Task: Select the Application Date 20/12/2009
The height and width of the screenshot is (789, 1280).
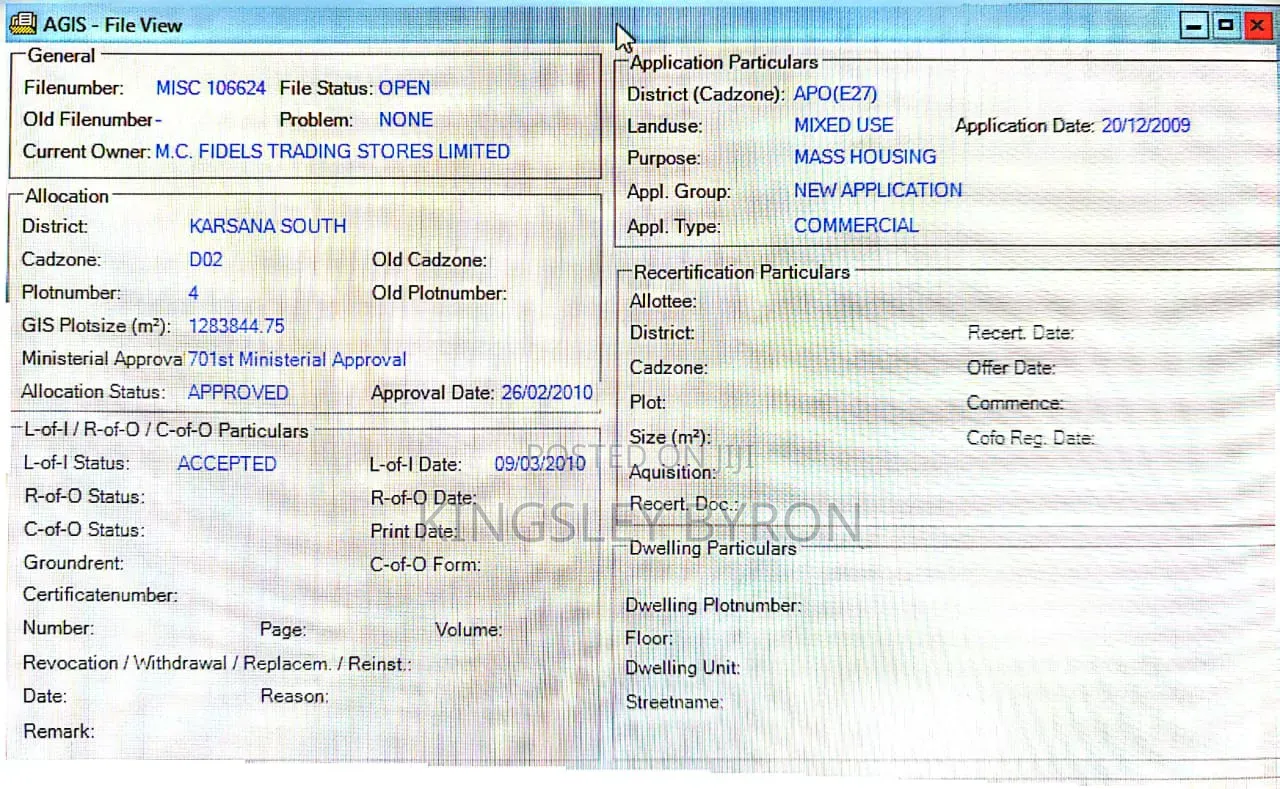Action: pos(1146,126)
